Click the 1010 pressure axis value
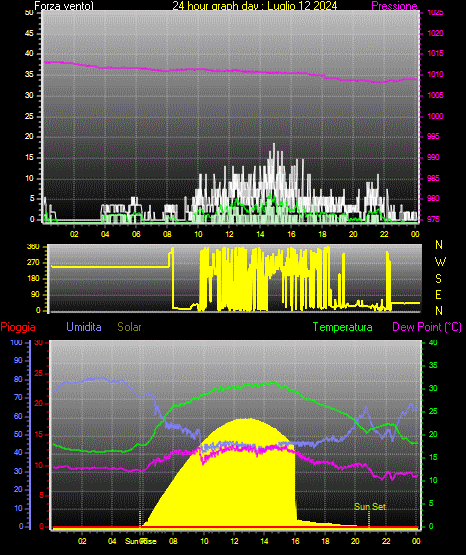 click(x=435, y=74)
